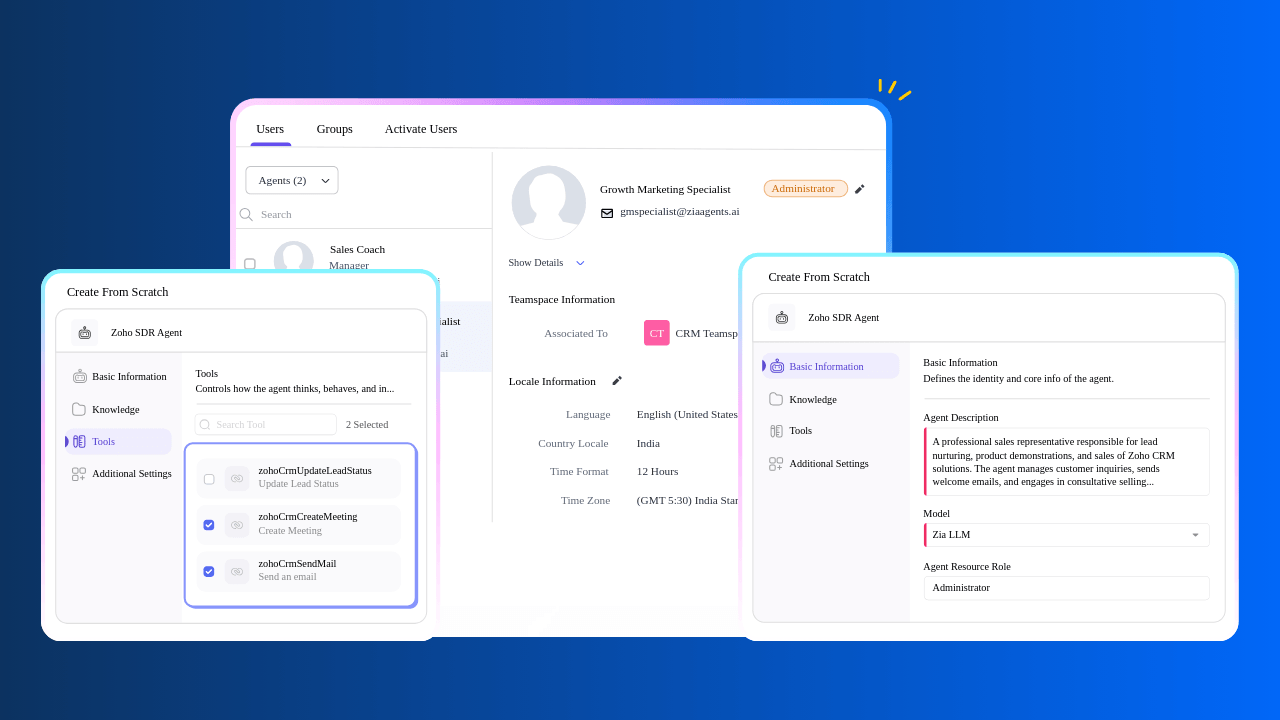Screen dimensions: 1280x720
Task: Select the zohoCrmUpdateLeadStatus tool name
Action: [315, 470]
